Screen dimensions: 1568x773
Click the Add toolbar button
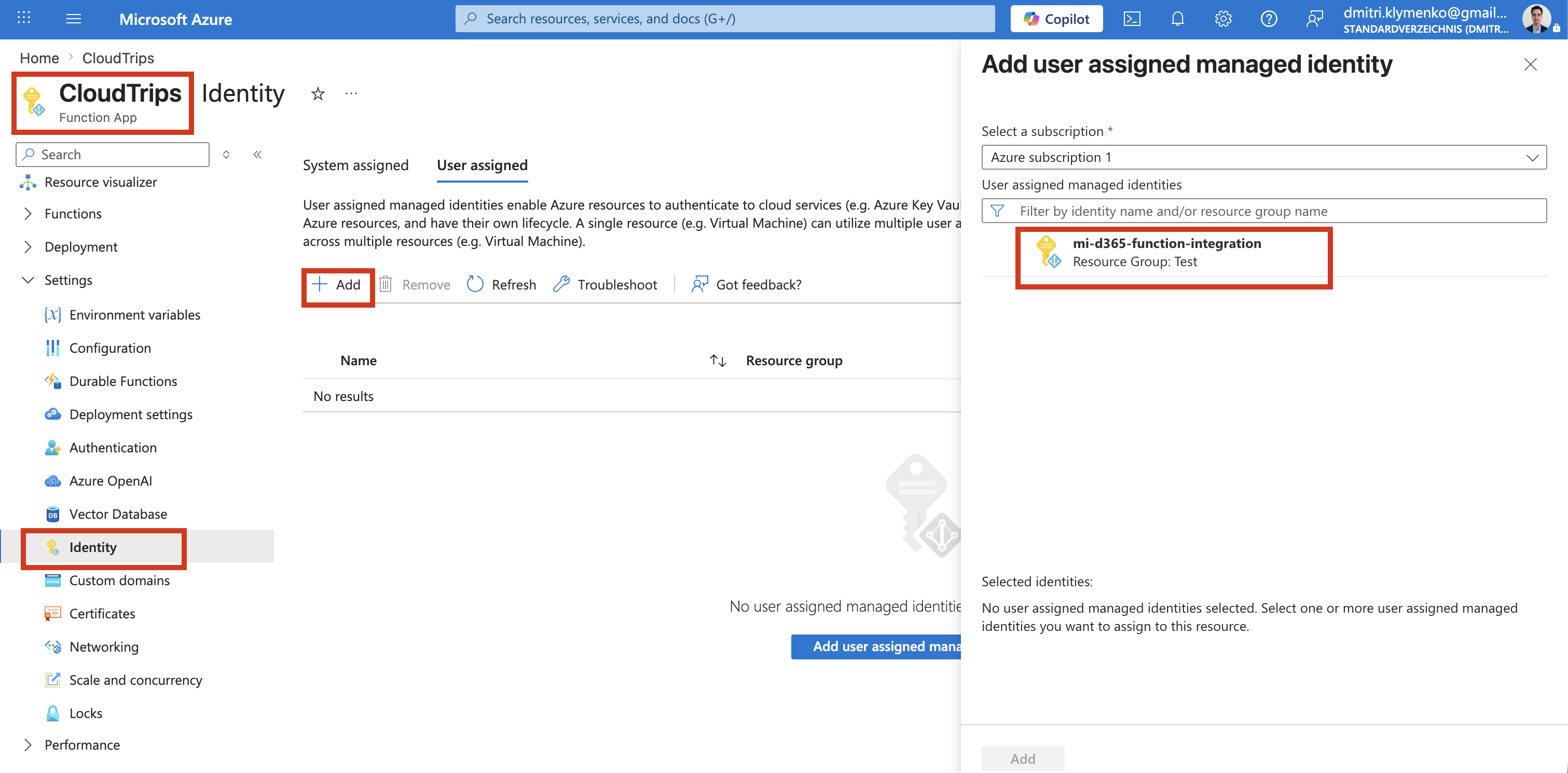click(337, 284)
